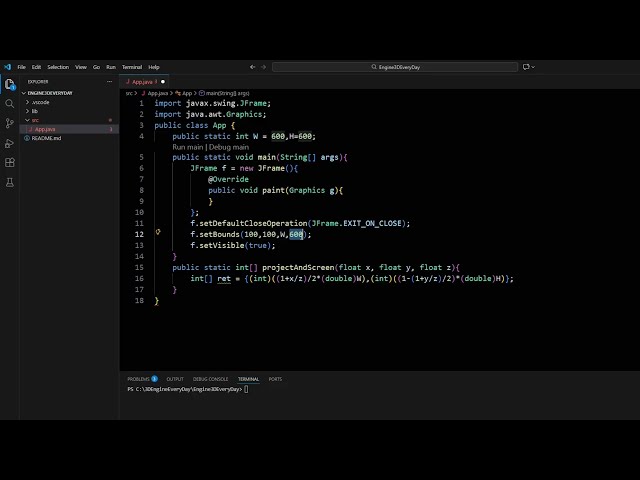Open README.md in the explorer tree
This screenshot has height=480, width=640.
(69, 138)
